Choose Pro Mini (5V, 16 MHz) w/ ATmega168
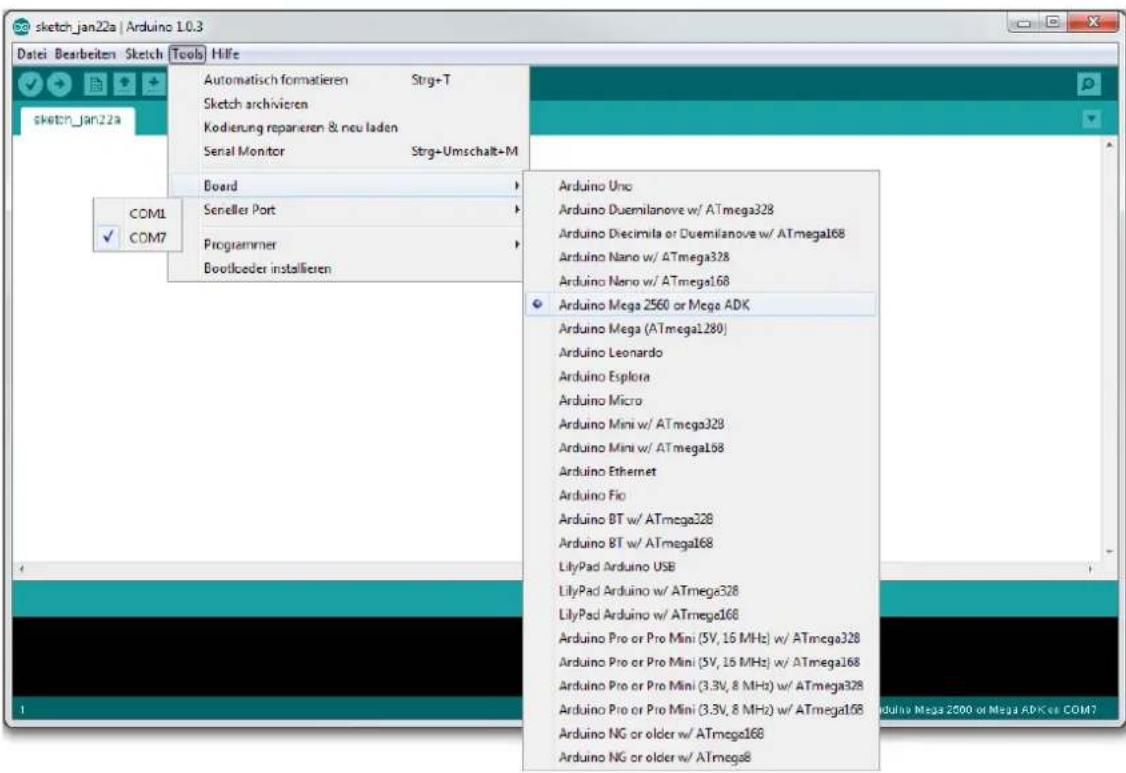Image resolution: width=1126 pixels, height=773 pixels. click(x=701, y=662)
